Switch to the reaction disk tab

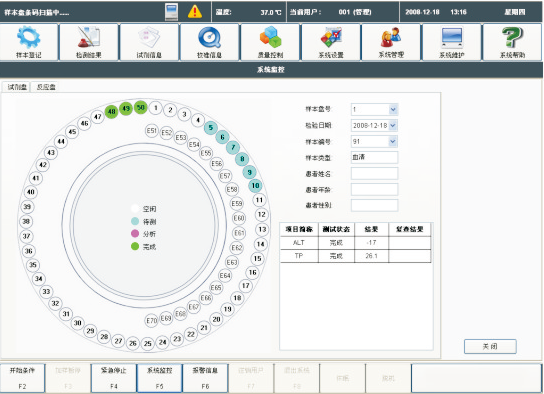click(x=46, y=87)
